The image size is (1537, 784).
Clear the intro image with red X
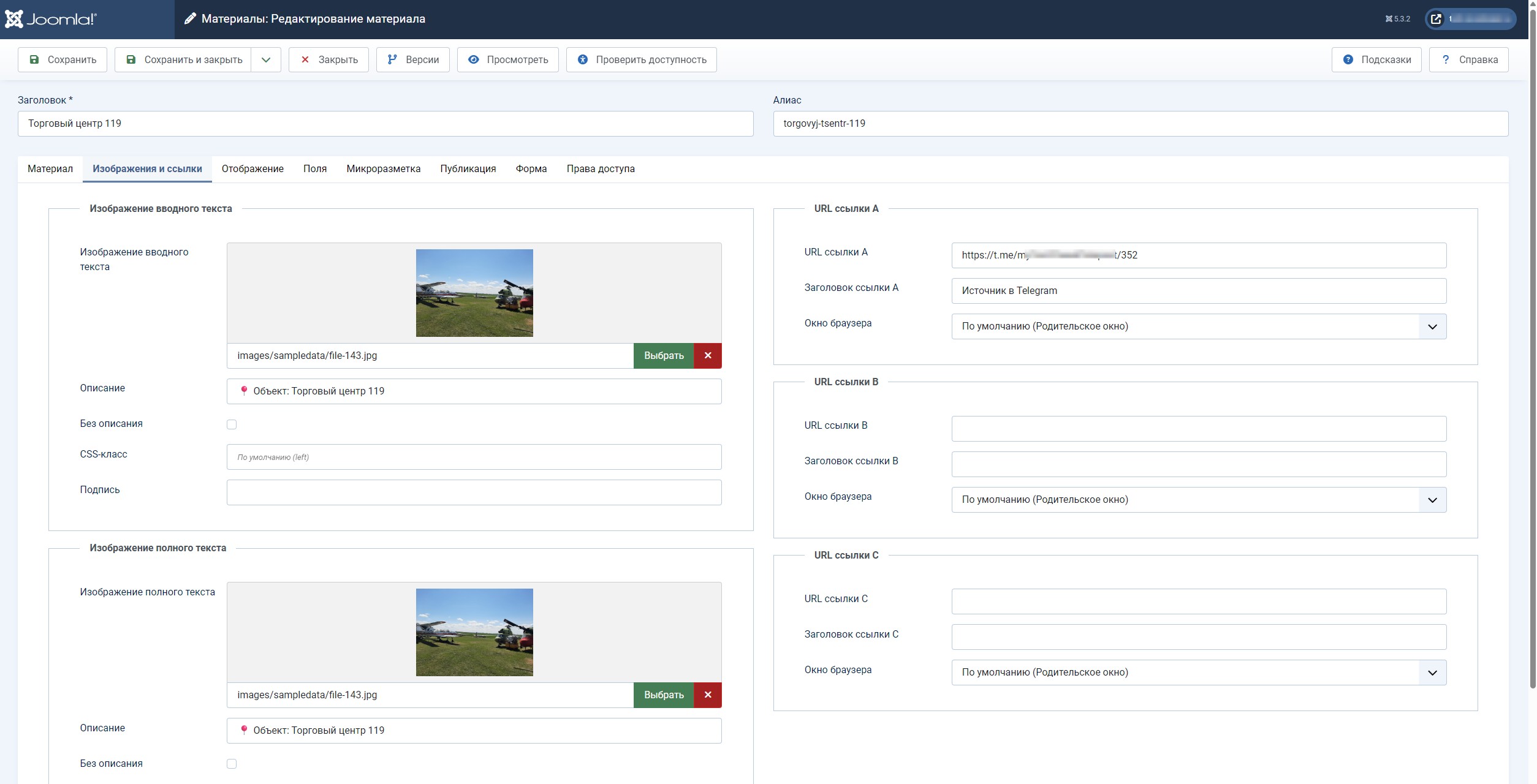pyautogui.click(x=707, y=356)
